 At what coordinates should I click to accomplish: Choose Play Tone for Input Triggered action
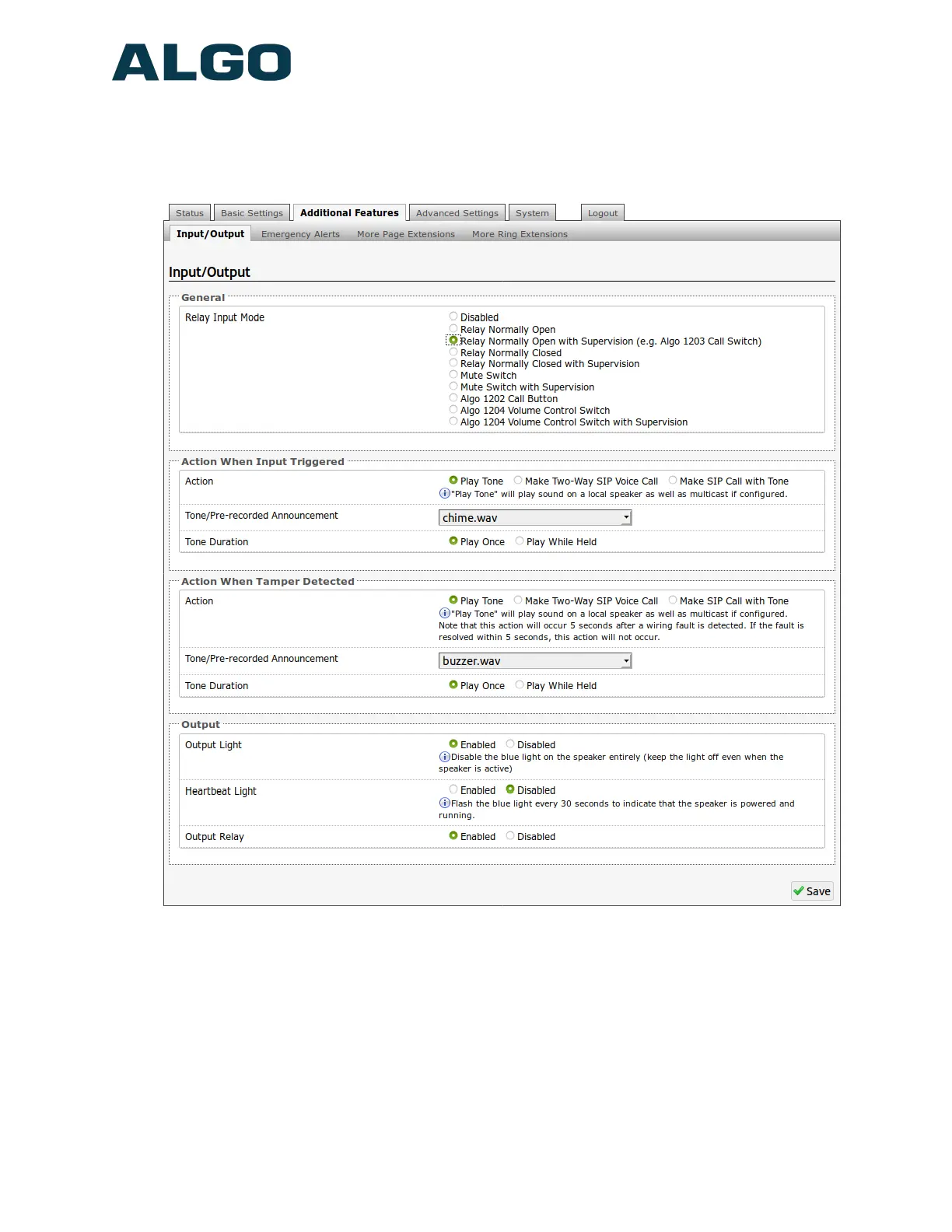point(453,480)
